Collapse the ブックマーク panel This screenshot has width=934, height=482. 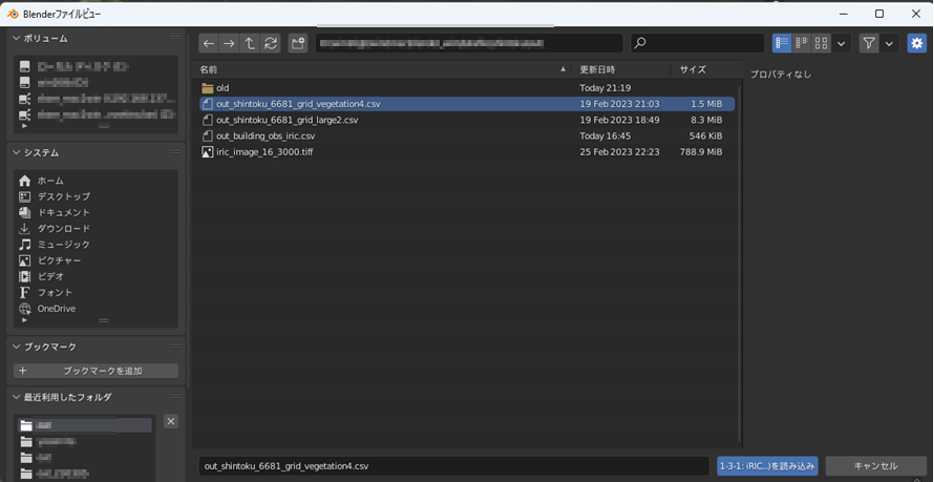(x=16, y=347)
